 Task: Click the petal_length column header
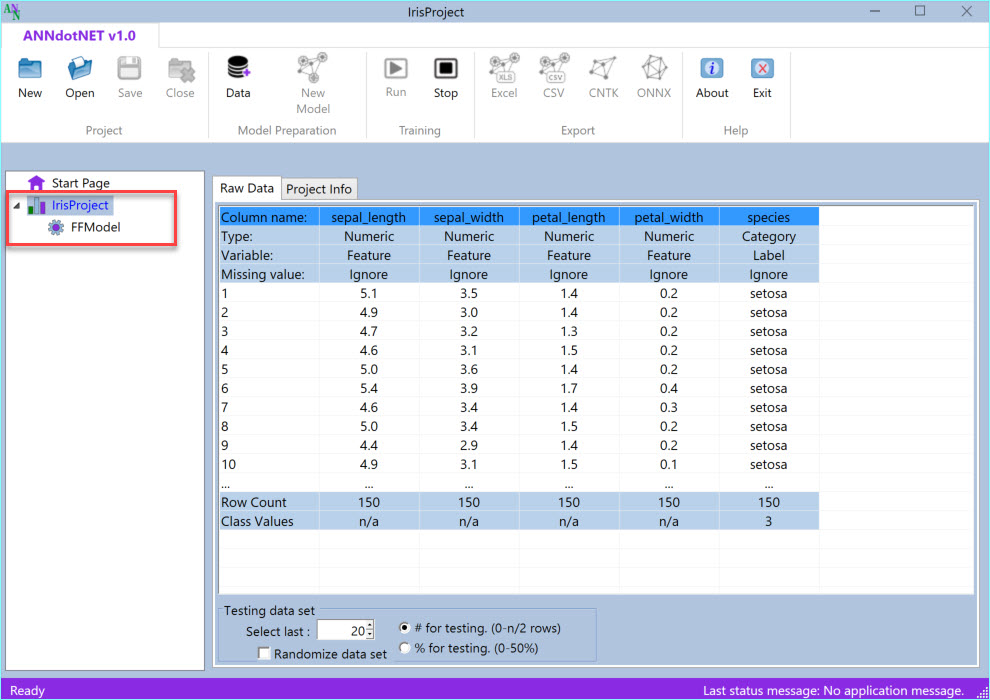(x=569, y=217)
